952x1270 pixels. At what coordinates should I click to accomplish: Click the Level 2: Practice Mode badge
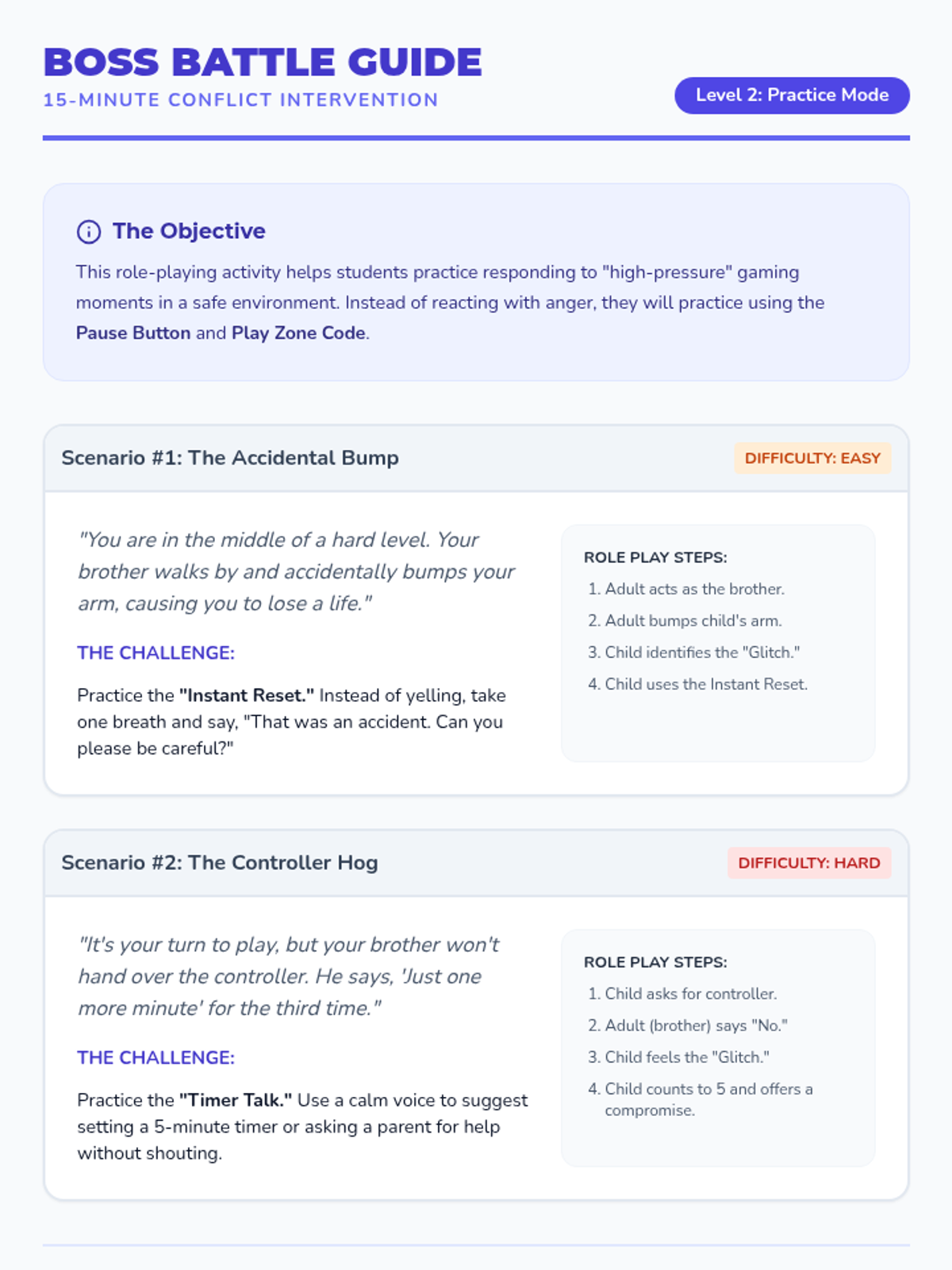pos(792,95)
